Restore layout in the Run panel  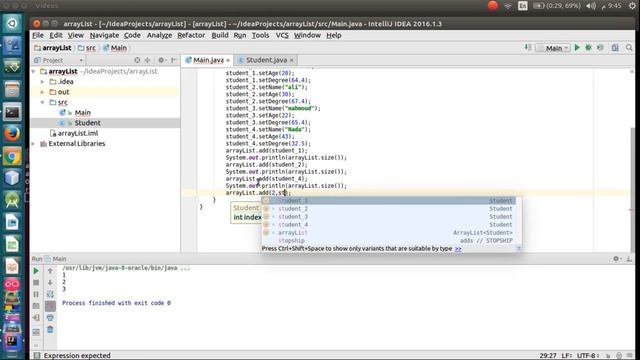click(x=36, y=332)
